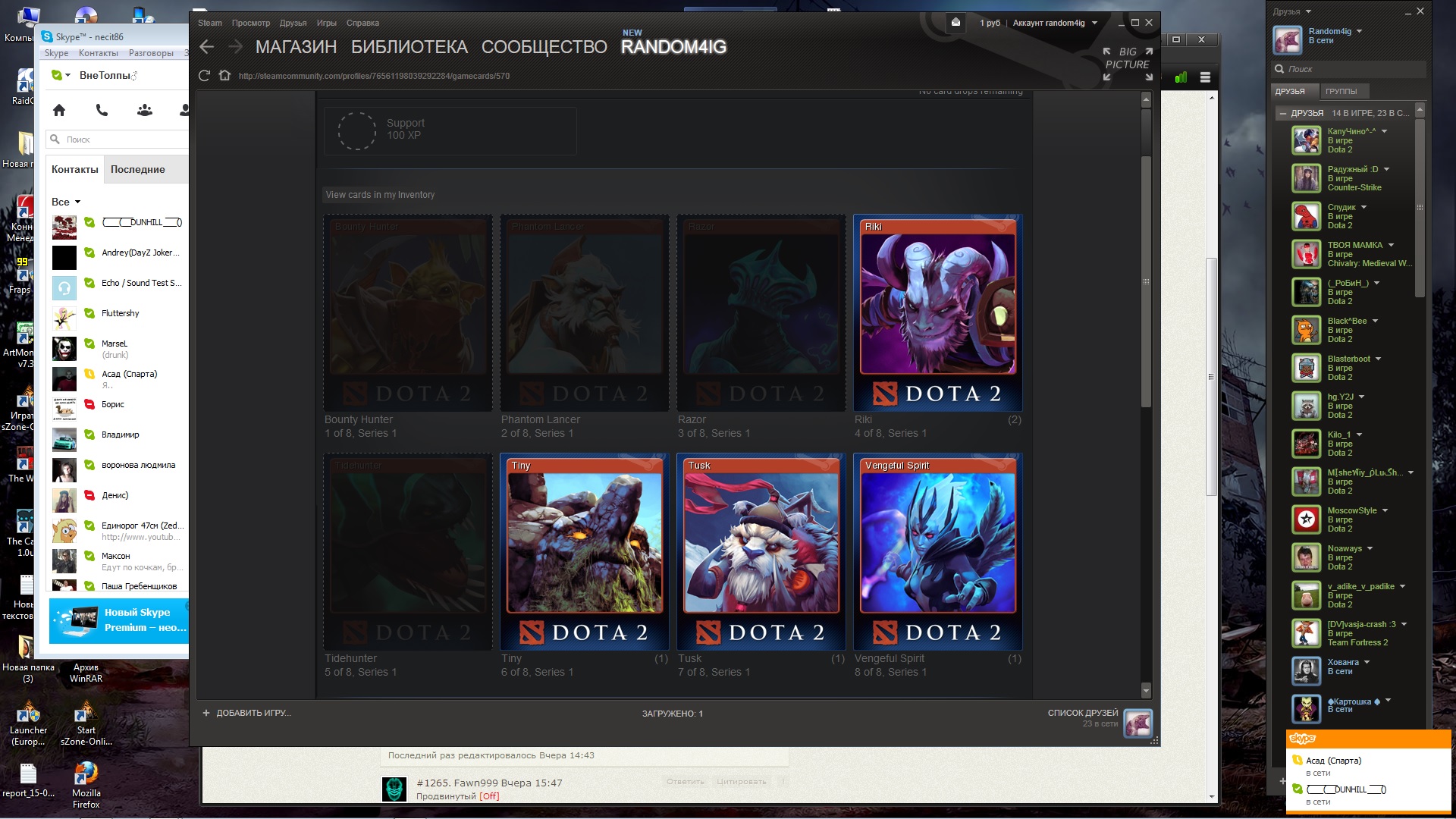Switch to Контакты tab in Skype
The width and height of the screenshot is (1456, 819).
coord(74,169)
